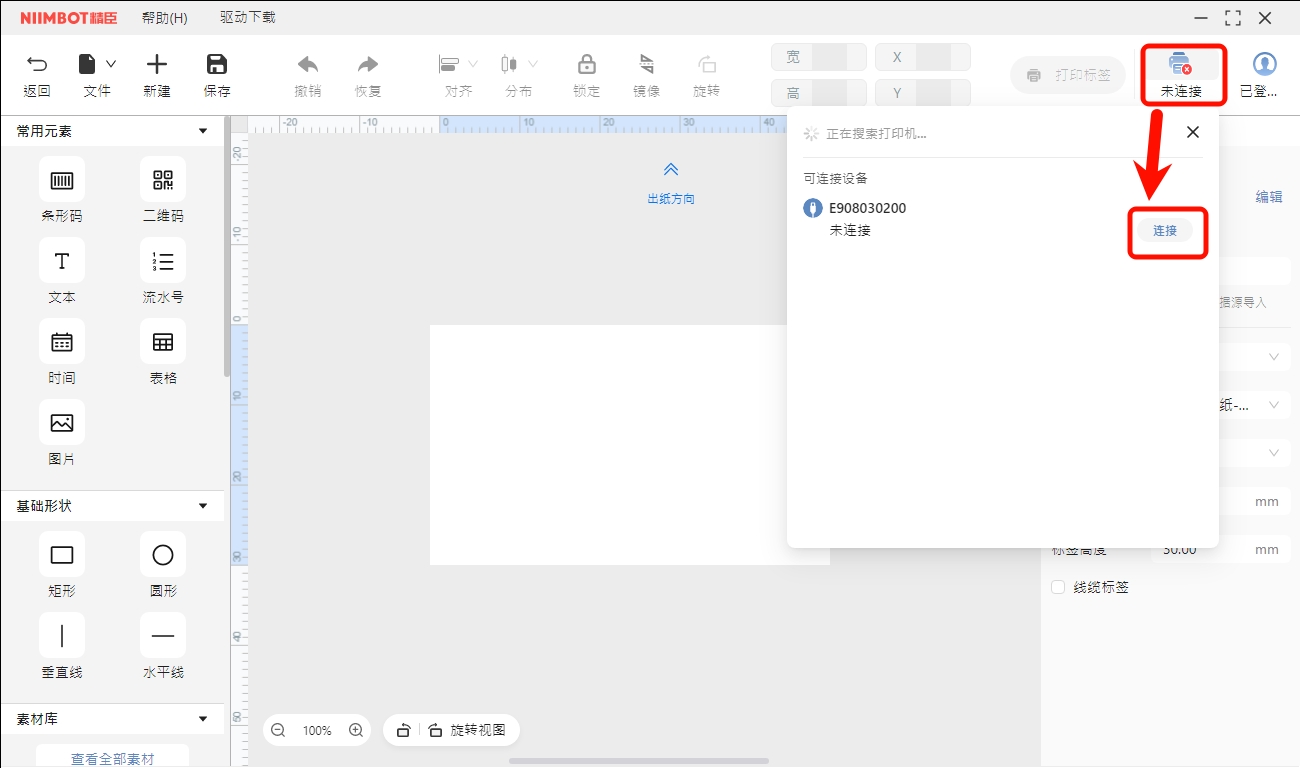Insert a 二维码 QR code element
The height and width of the screenshot is (768, 1300).
click(163, 180)
